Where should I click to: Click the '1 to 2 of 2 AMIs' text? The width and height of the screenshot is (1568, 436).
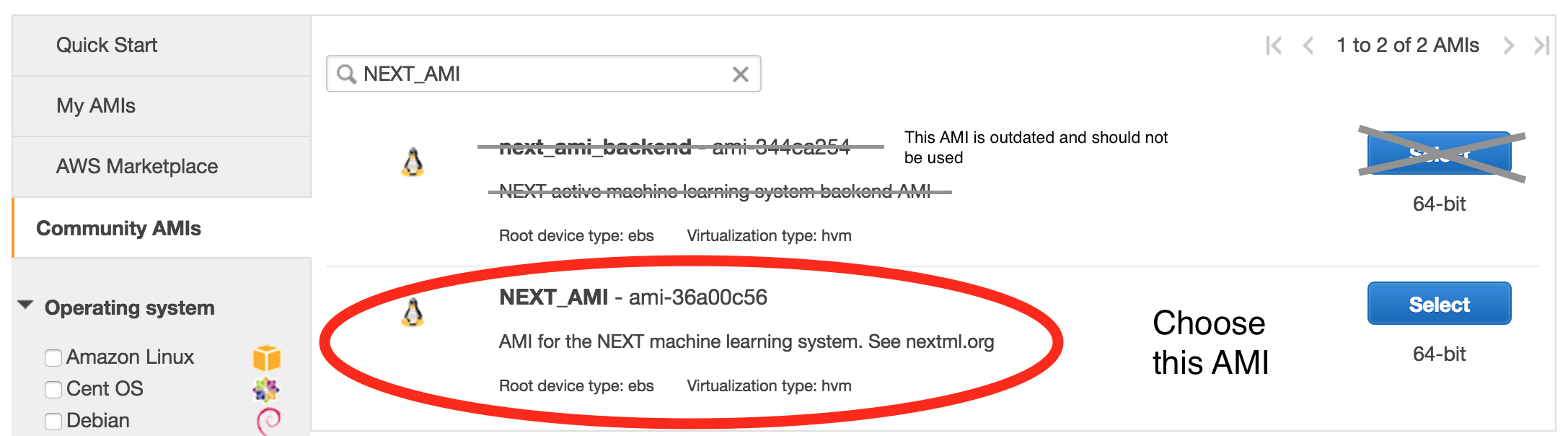coord(1408,45)
